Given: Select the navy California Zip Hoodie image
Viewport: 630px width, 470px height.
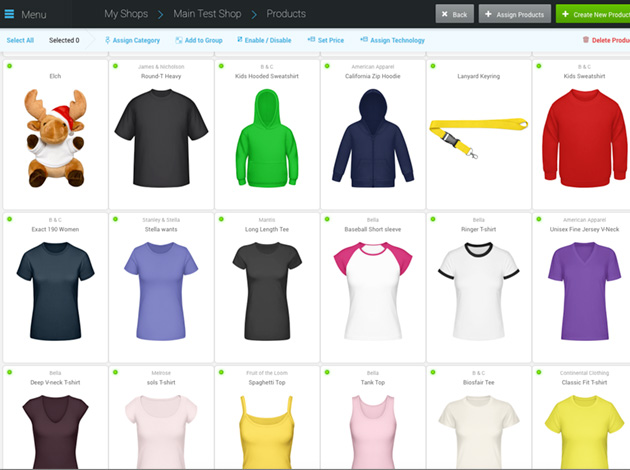Looking at the screenshot, I should click(x=373, y=138).
